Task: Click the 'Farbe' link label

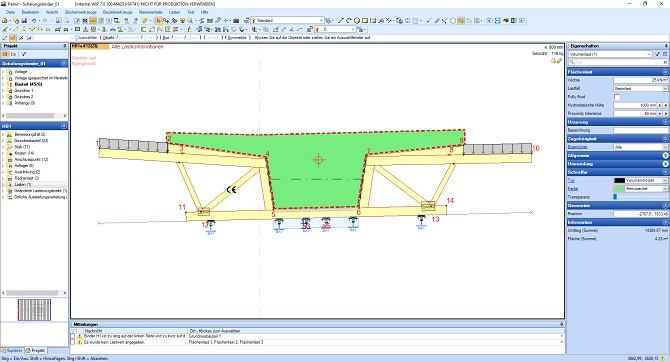Action: 573,188
